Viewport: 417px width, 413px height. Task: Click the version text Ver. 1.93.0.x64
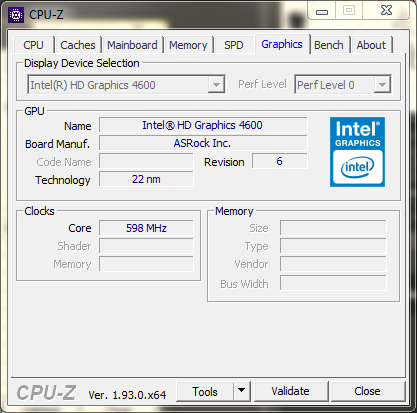pos(127,395)
